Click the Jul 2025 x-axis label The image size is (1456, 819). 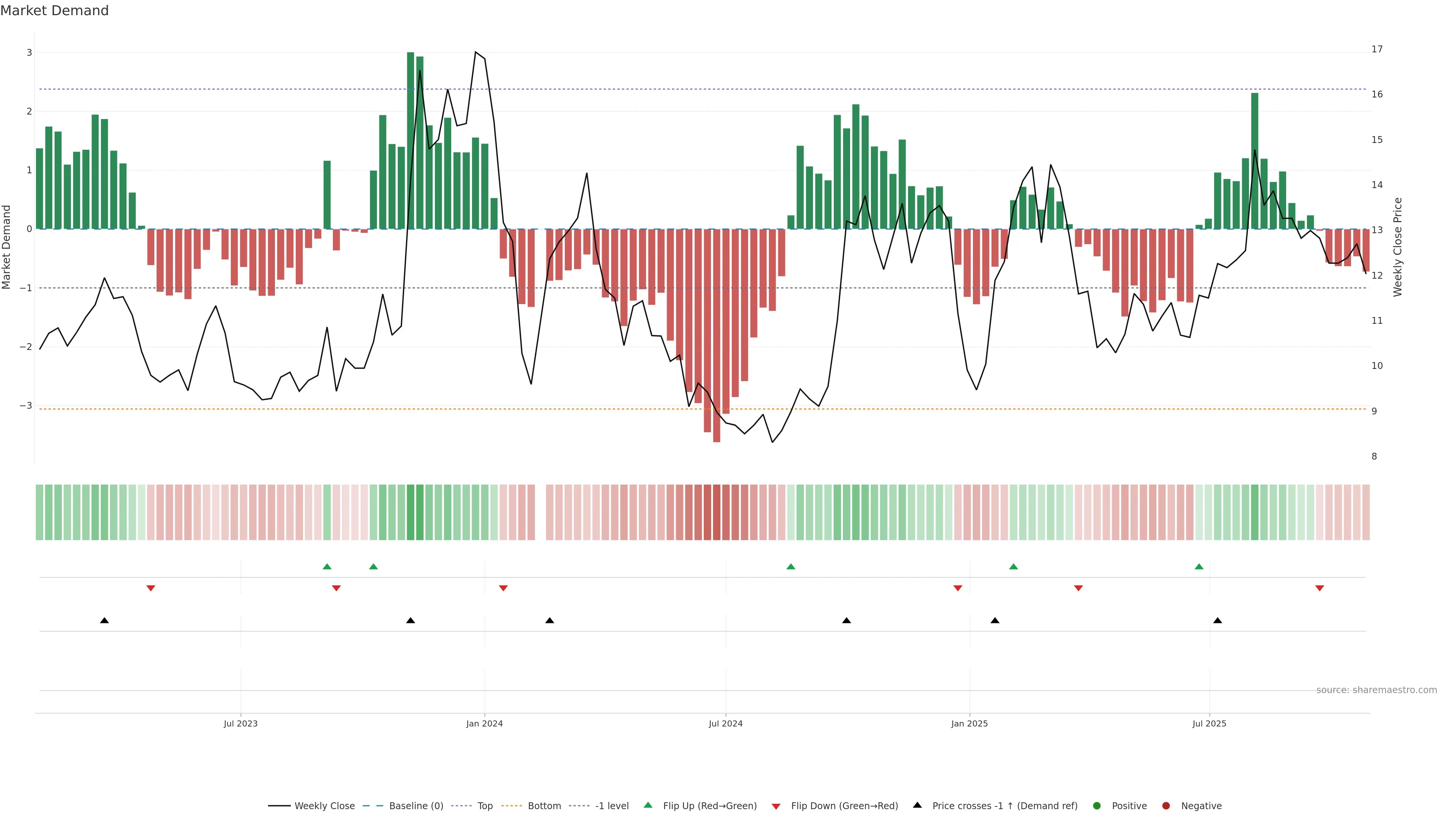(x=1209, y=723)
